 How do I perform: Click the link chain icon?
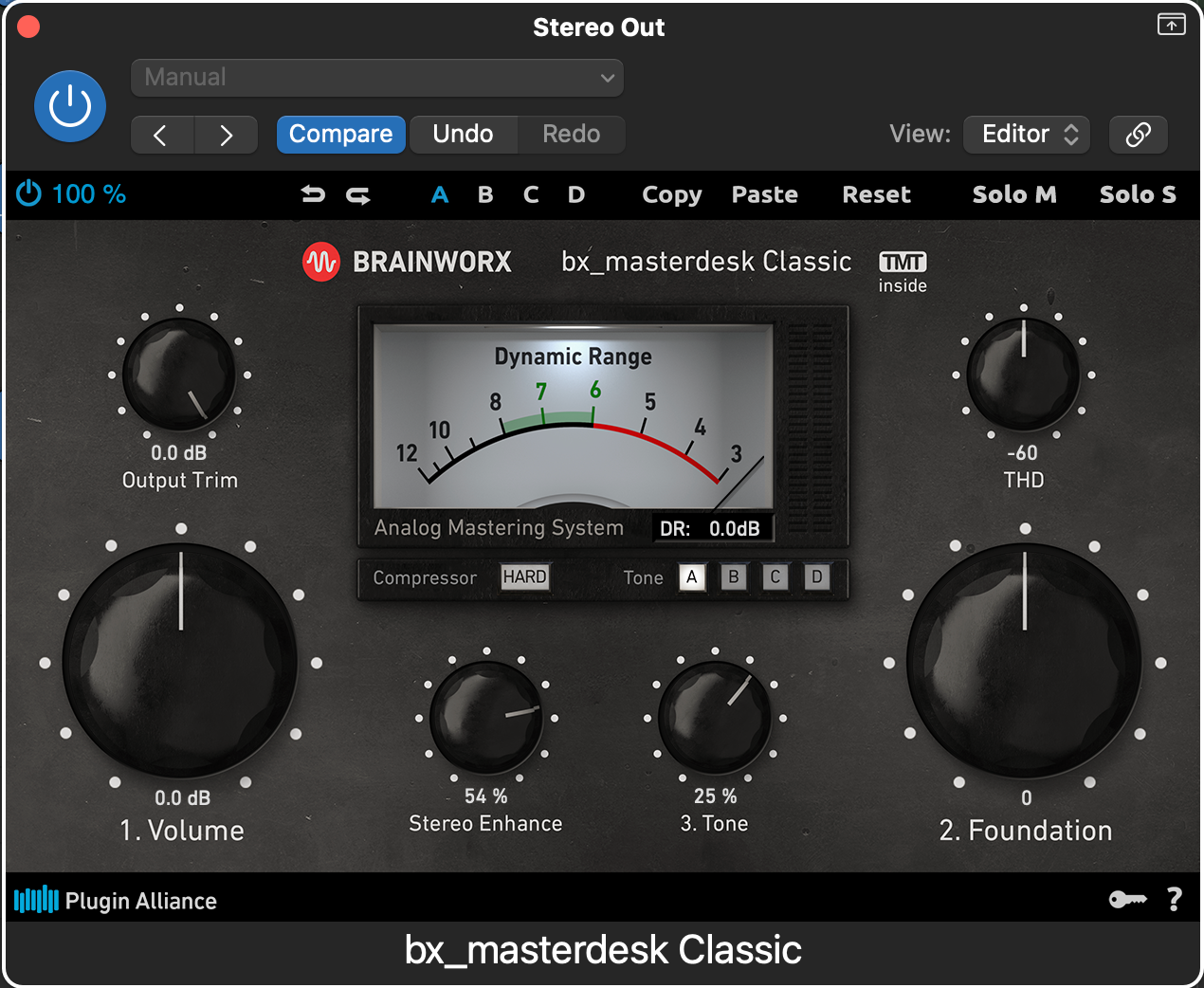coord(1139,135)
